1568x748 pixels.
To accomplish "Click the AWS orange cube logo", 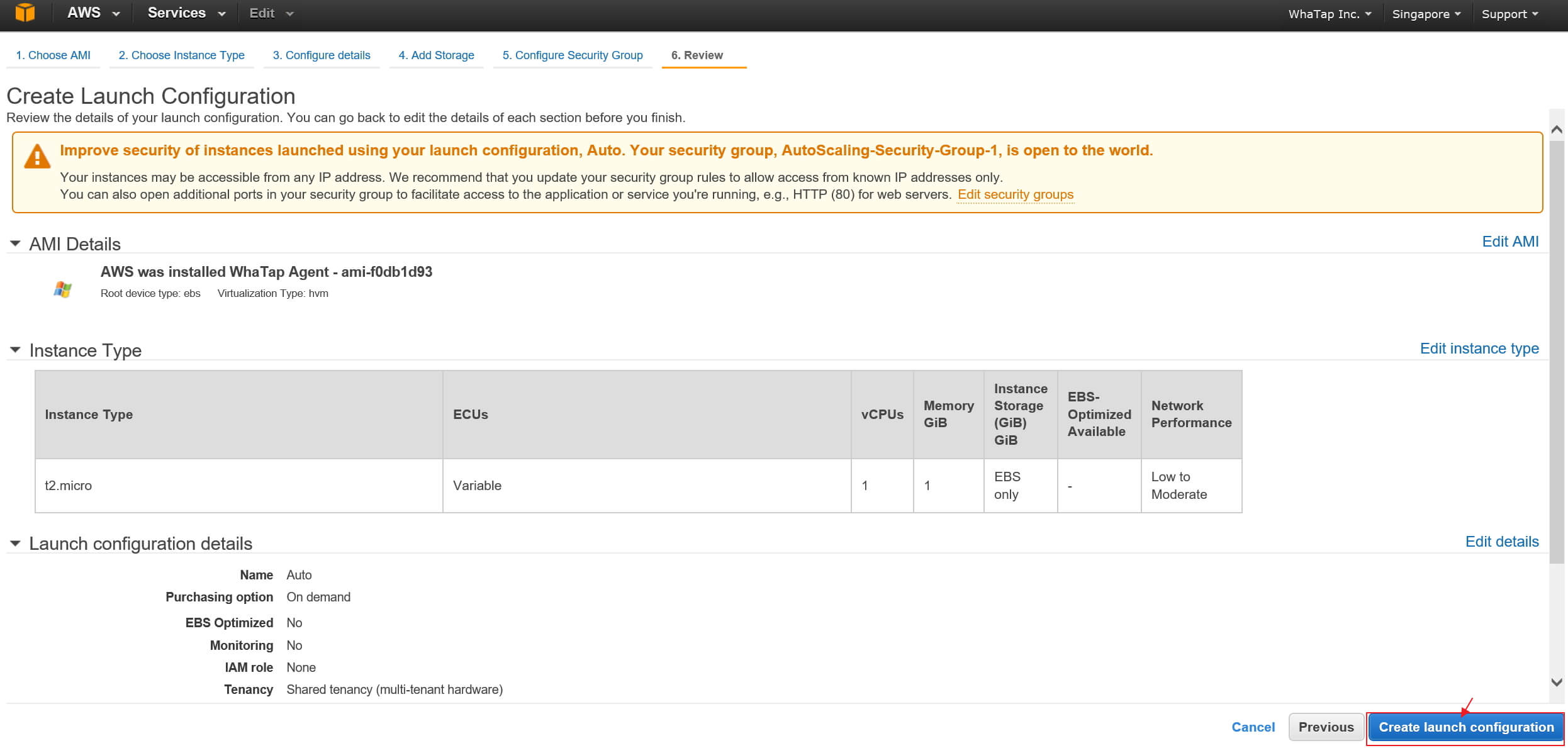I will [x=25, y=13].
